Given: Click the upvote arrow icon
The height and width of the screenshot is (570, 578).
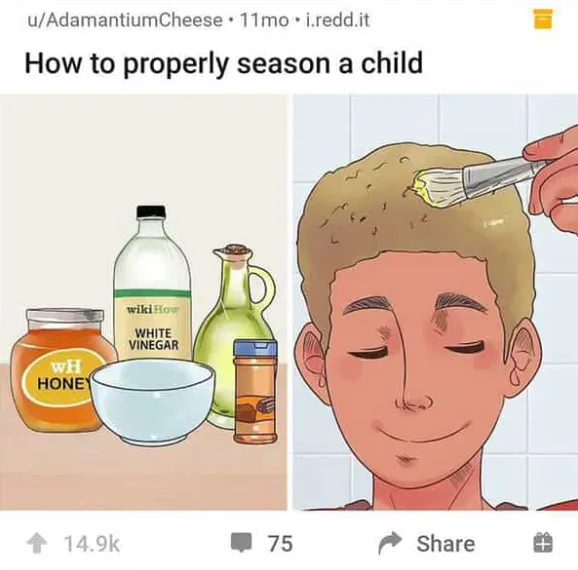Looking at the screenshot, I should tap(37, 543).
